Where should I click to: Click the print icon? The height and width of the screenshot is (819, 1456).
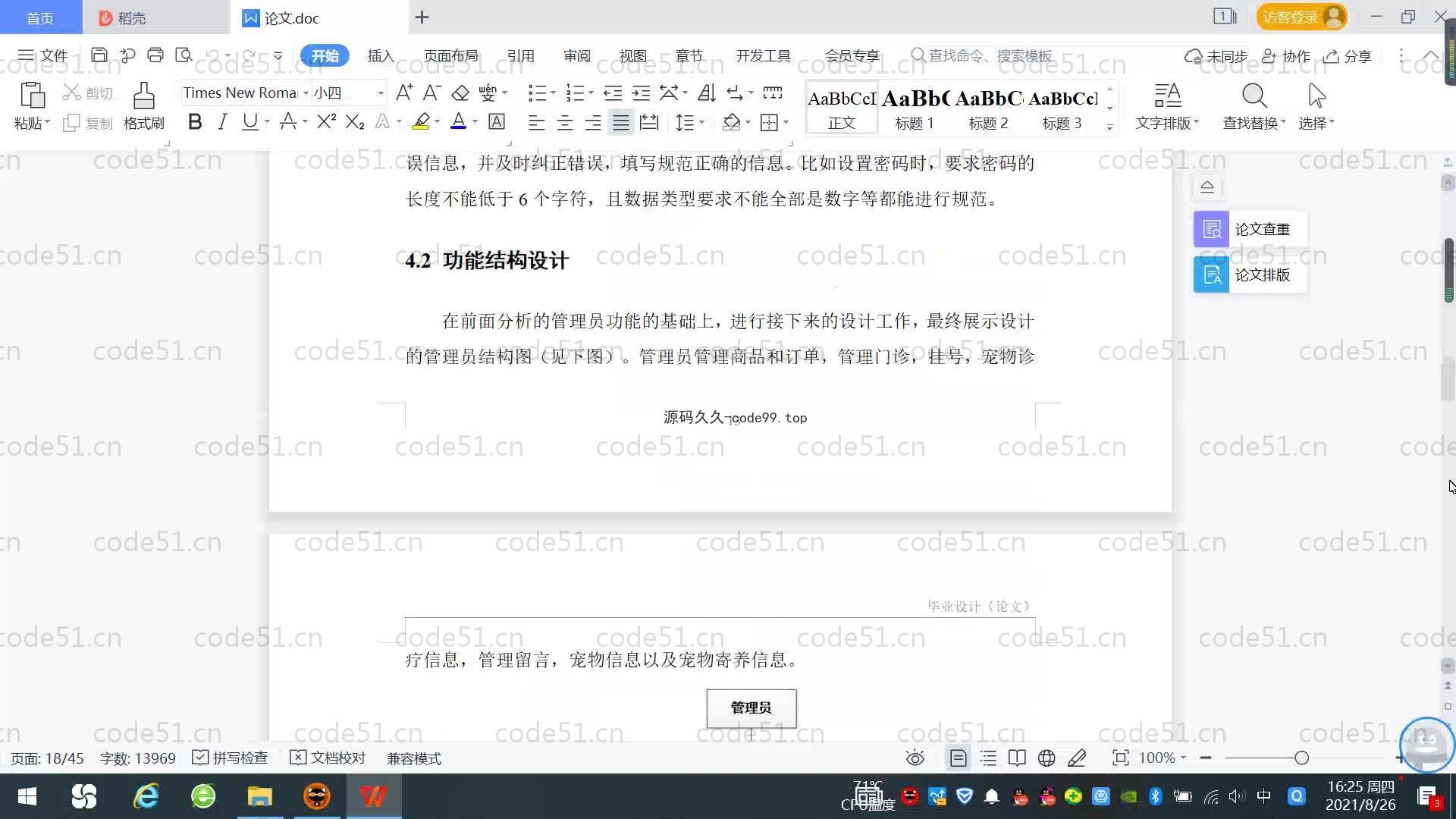(x=155, y=55)
